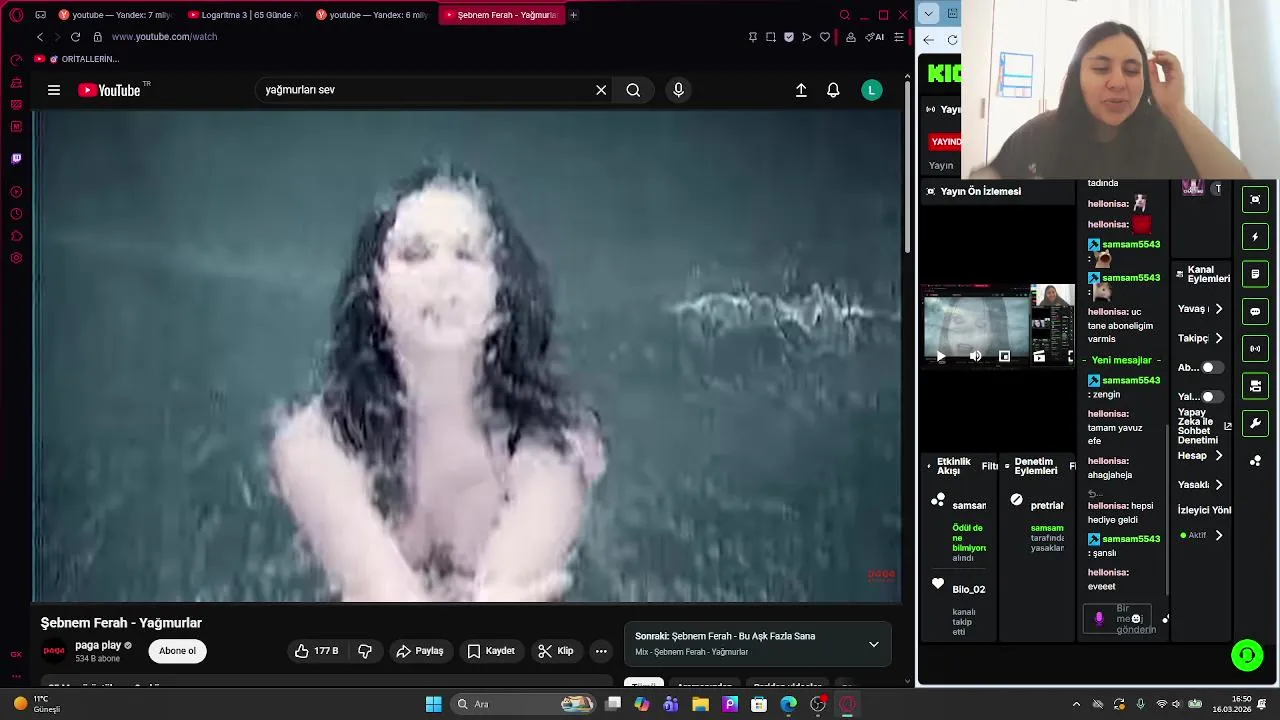Open emoji picker in Kick chat
This screenshot has height=720, width=1280.
(1136, 619)
